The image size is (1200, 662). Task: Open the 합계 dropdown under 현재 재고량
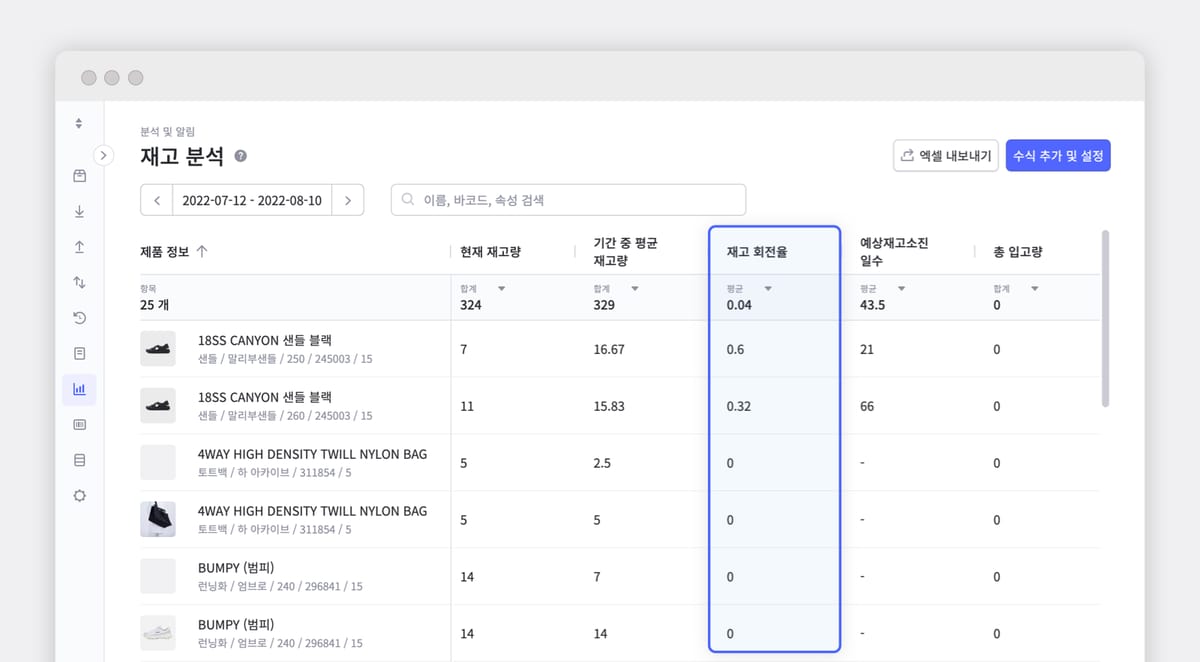(501, 289)
